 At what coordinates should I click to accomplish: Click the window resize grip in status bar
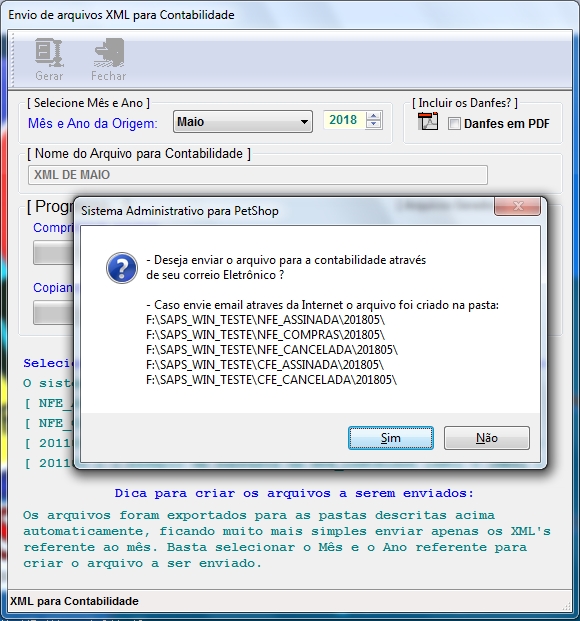(567, 606)
